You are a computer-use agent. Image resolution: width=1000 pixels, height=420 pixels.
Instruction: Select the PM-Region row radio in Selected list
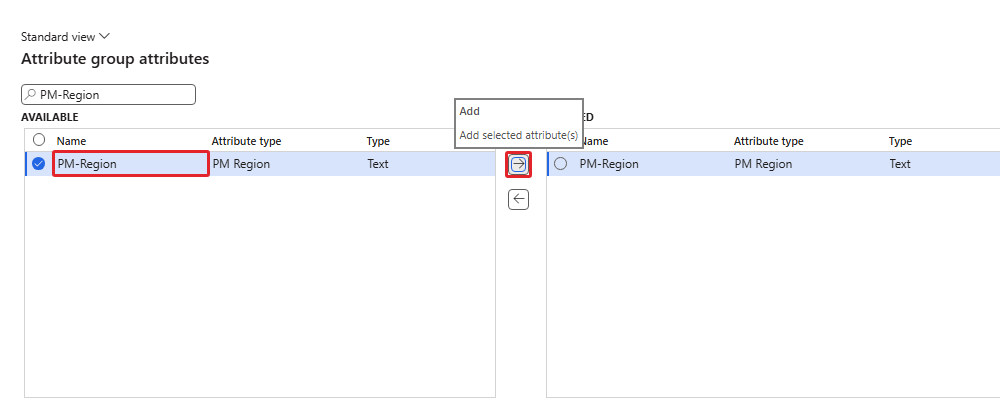(561, 164)
